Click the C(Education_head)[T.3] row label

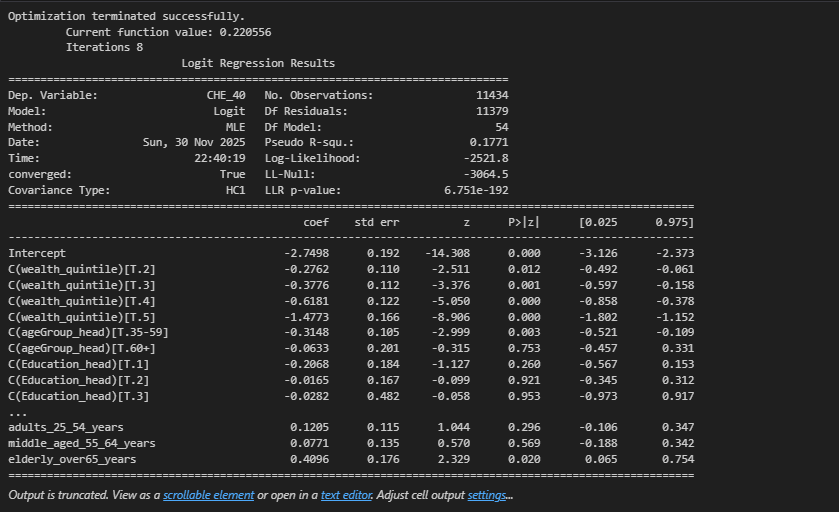coord(82,396)
